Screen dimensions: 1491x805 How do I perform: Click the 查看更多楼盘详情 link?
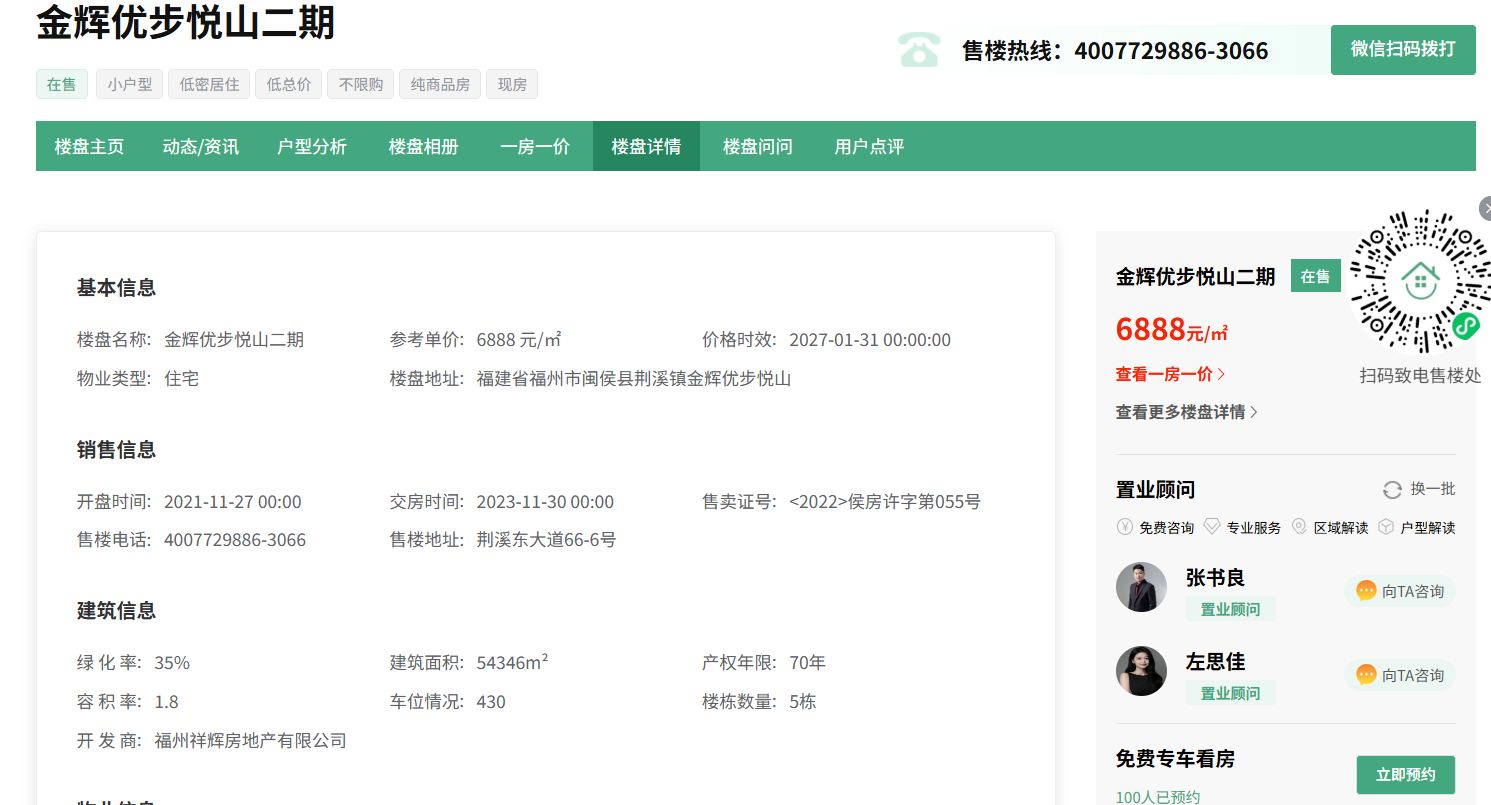point(1187,412)
